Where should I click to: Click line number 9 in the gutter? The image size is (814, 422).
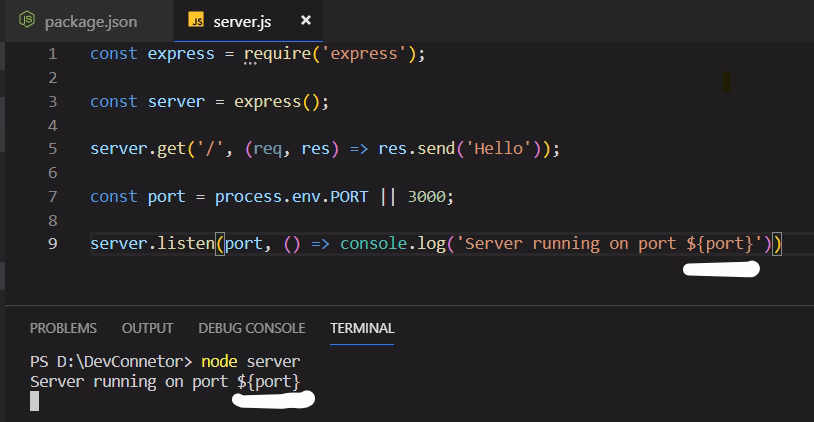[52, 244]
